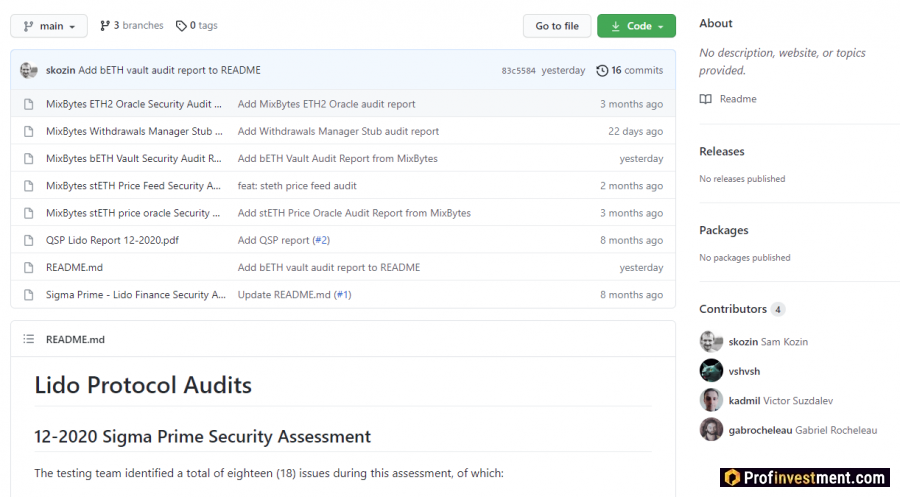This screenshot has width=900, height=497.
Task: Open the Releases section heading
Action: 721,151
